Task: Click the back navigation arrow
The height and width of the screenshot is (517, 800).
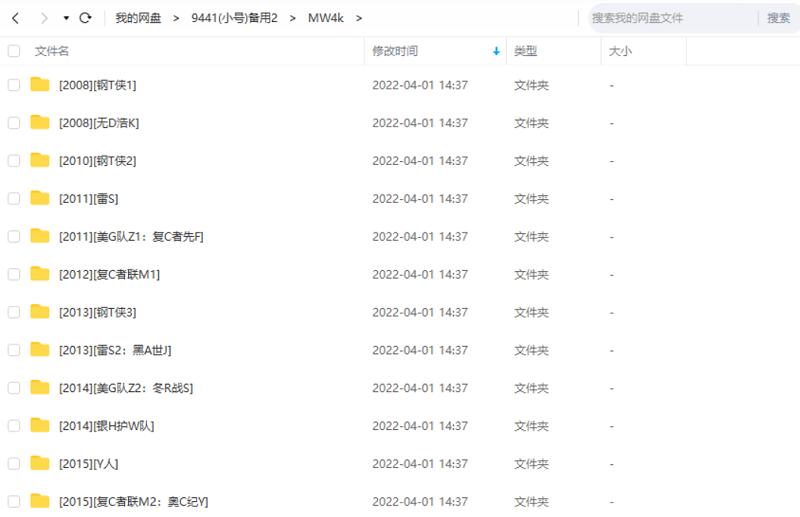Action: coord(15,18)
